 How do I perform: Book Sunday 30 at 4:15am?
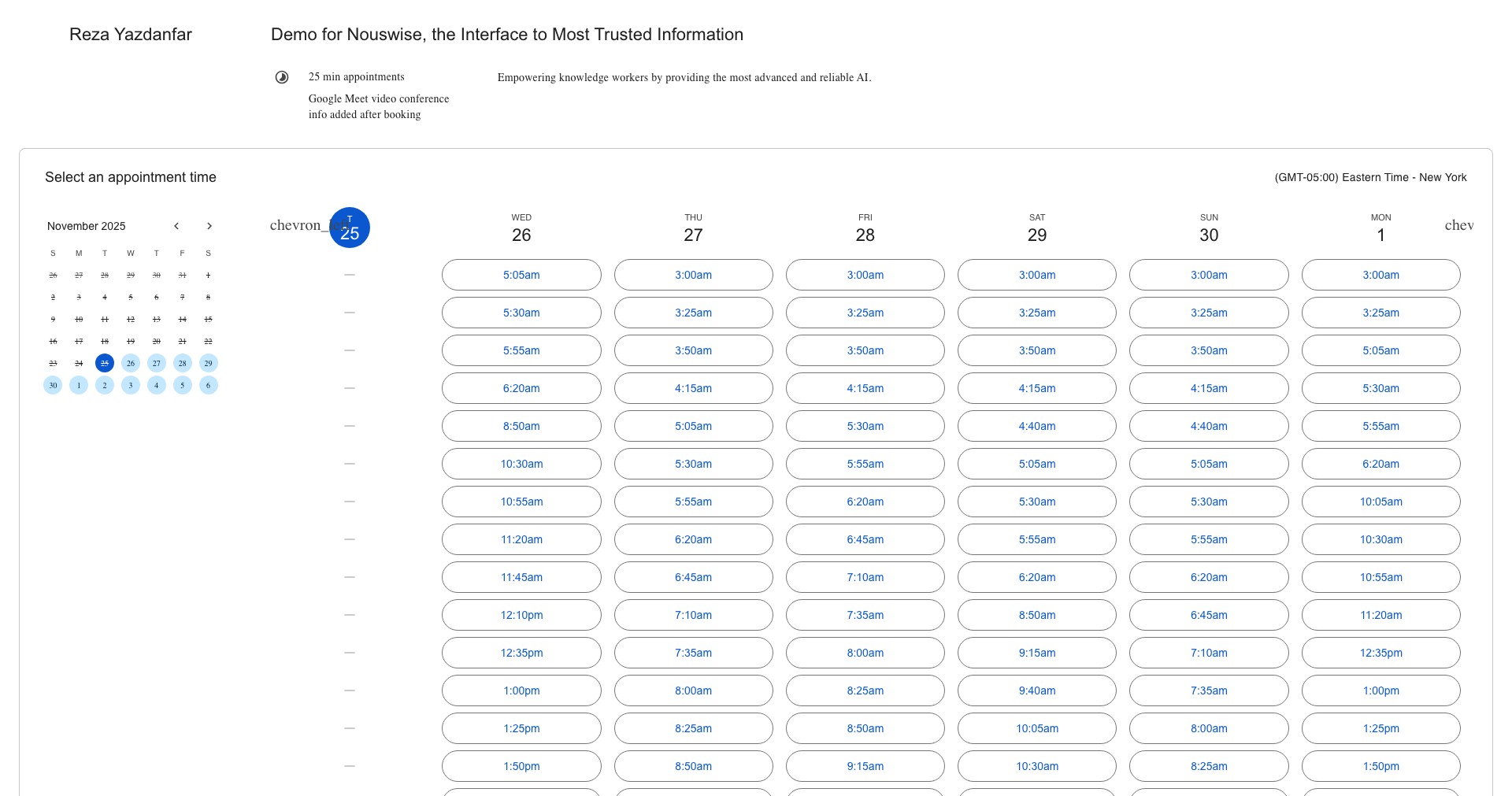point(1209,388)
